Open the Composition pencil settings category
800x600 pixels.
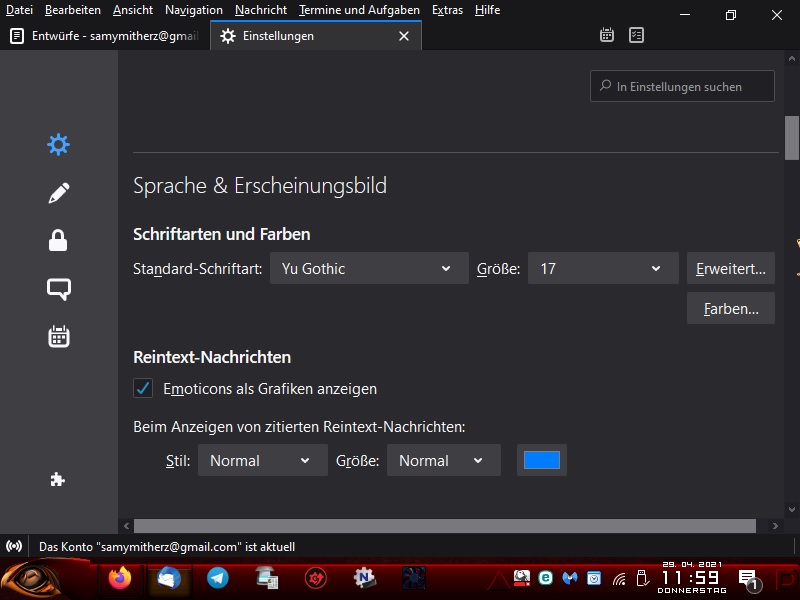tap(59, 193)
